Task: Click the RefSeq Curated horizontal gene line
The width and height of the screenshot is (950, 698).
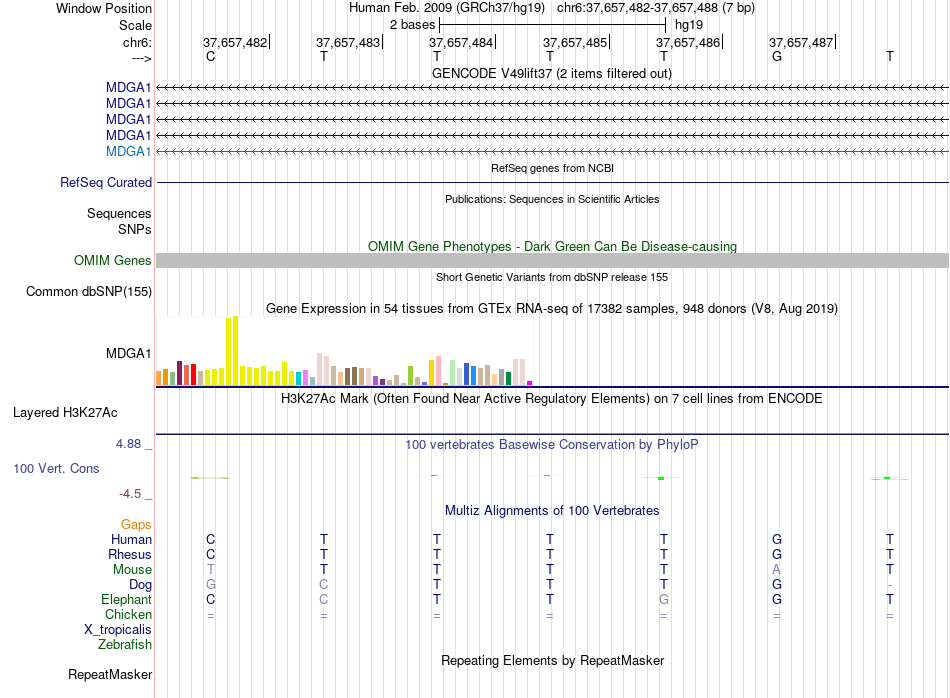Action: click(x=553, y=182)
